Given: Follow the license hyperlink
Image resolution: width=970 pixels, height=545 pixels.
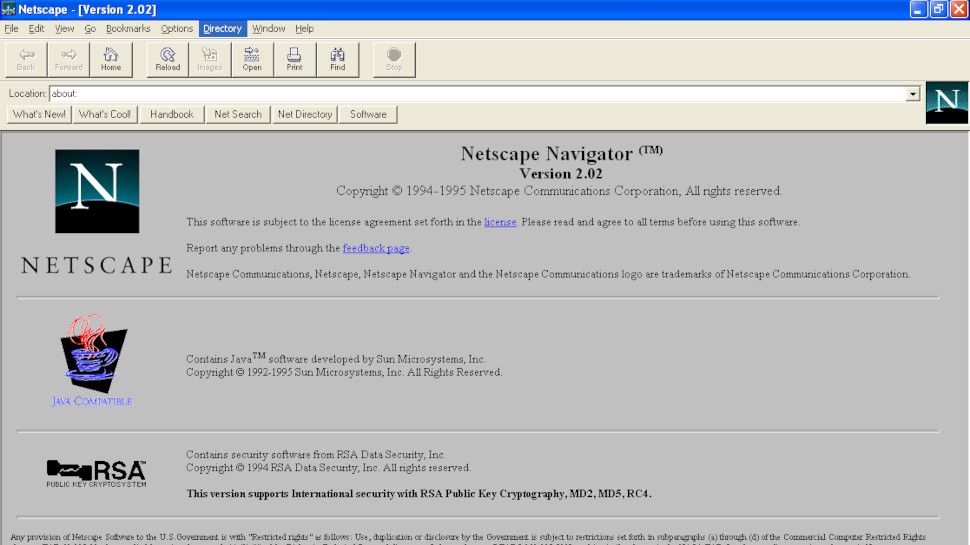Looking at the screenshot, I should pos(500,222).
